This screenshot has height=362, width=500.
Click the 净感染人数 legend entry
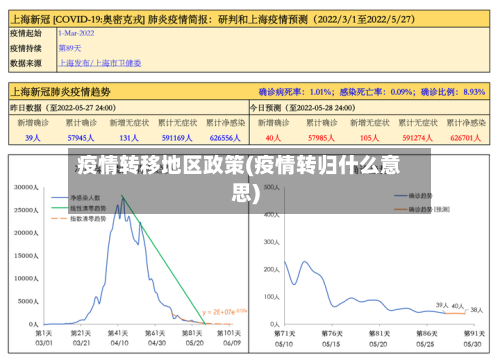point(76,198)
